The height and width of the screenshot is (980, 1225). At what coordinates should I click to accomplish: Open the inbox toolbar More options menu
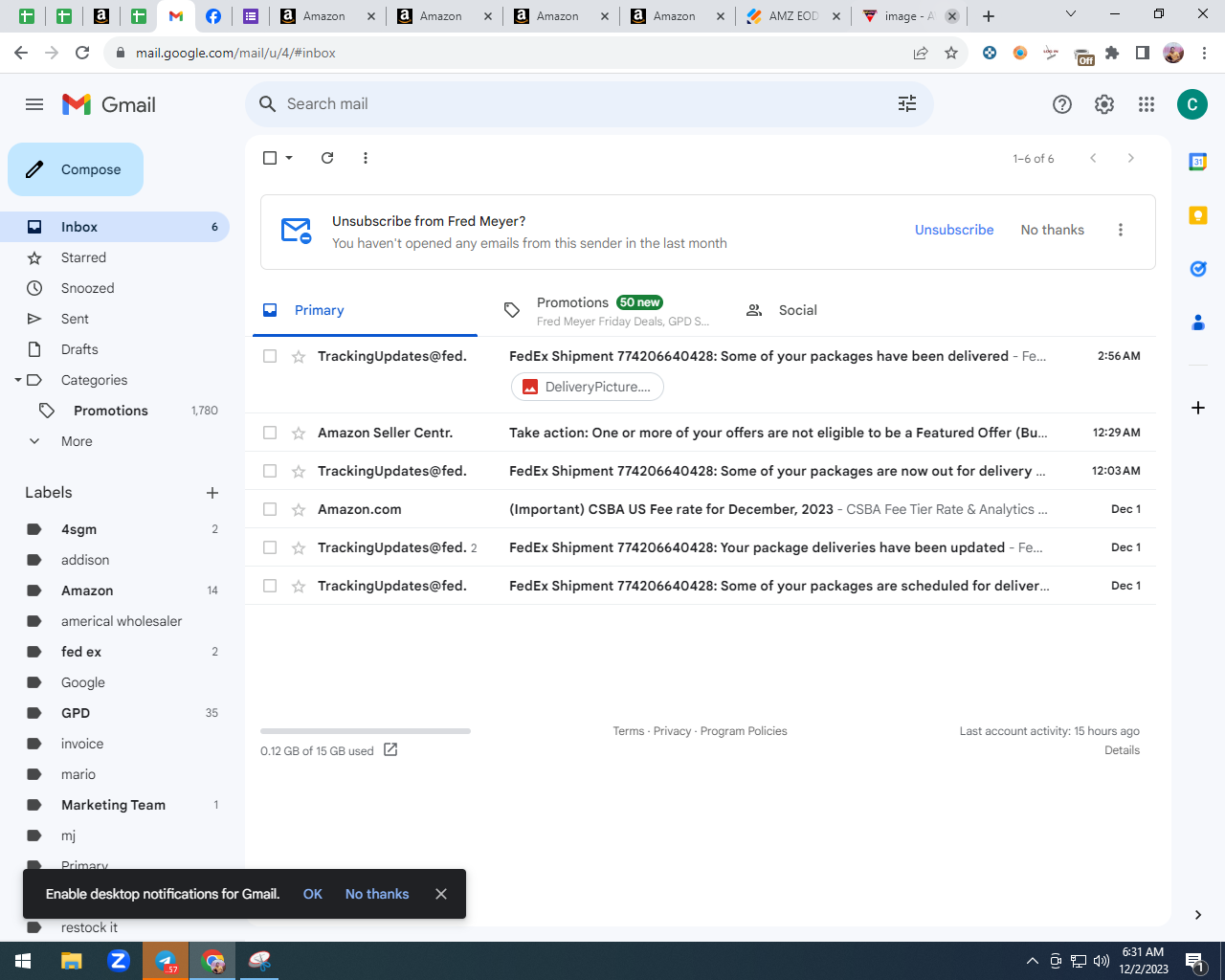coord(366,158)
